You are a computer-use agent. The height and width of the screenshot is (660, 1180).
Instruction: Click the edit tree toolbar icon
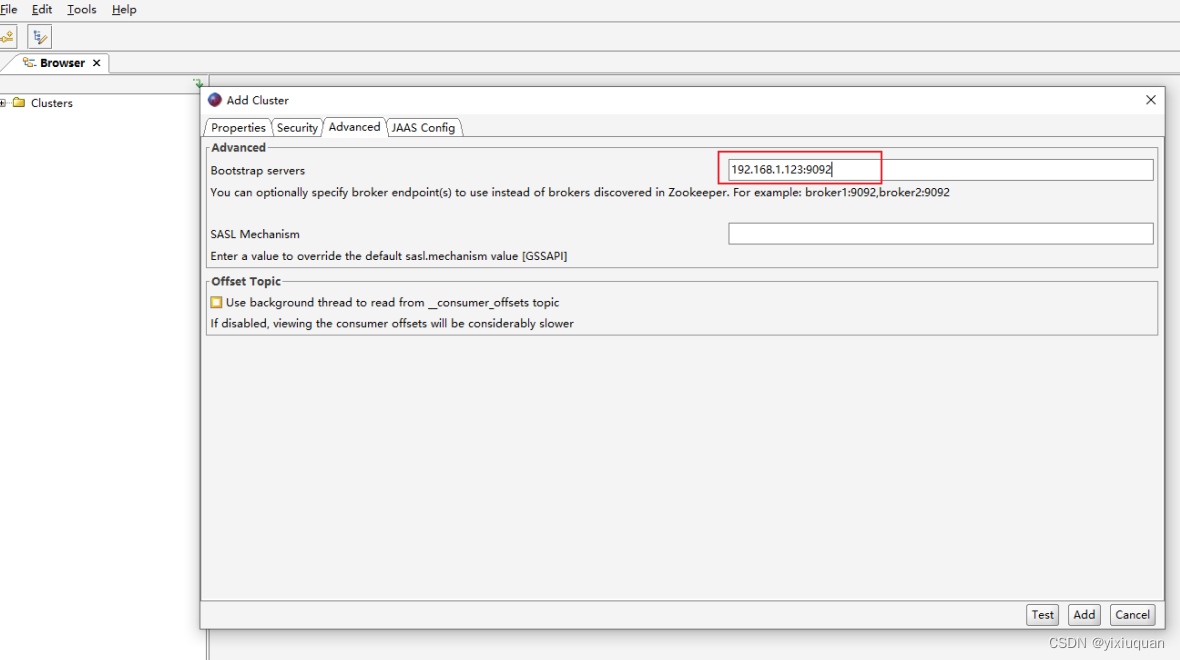coord(39,36)
